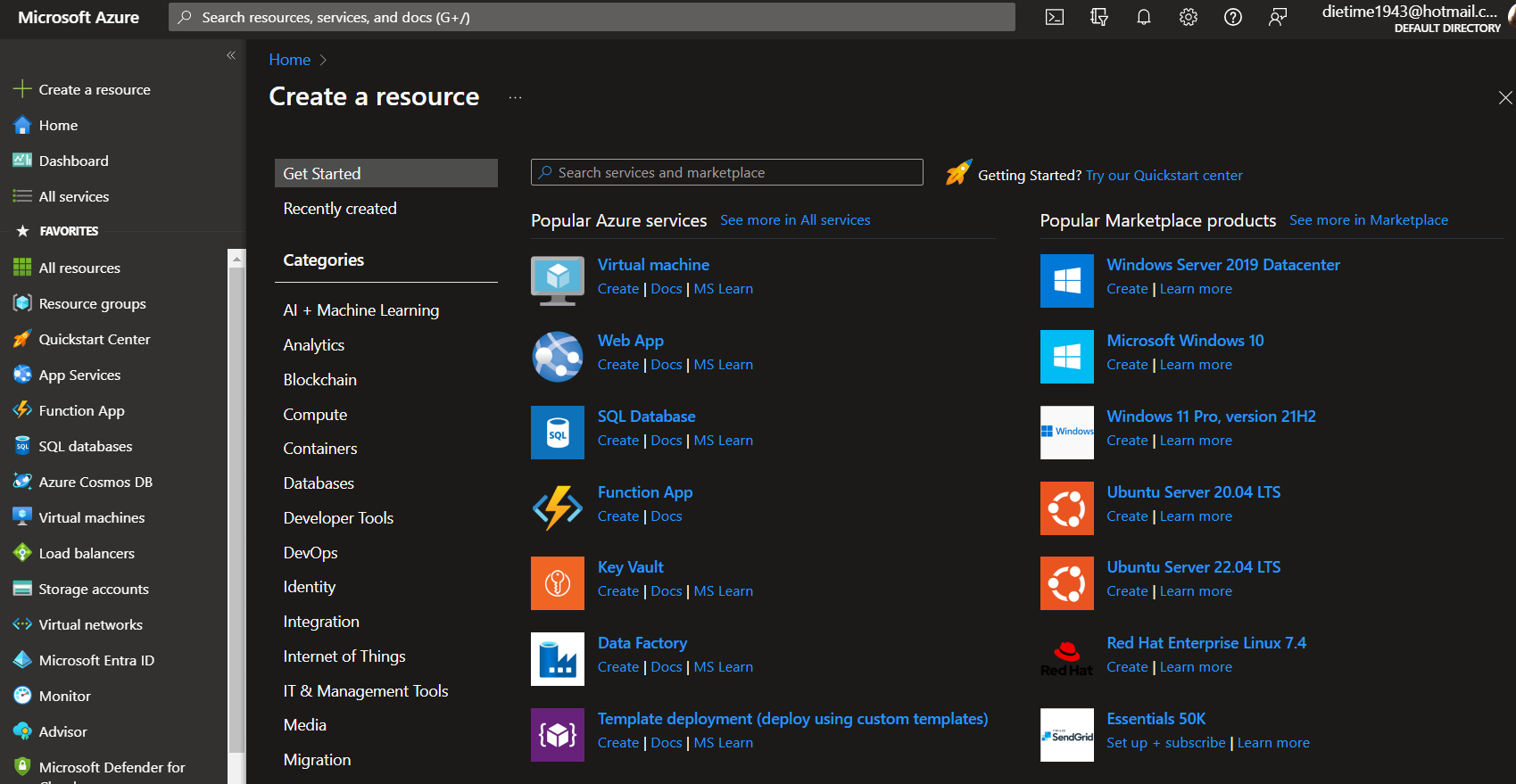Click Set up + subscribe for Essentials 50K
The image size is (1516, 784).
click(1165, 742)
